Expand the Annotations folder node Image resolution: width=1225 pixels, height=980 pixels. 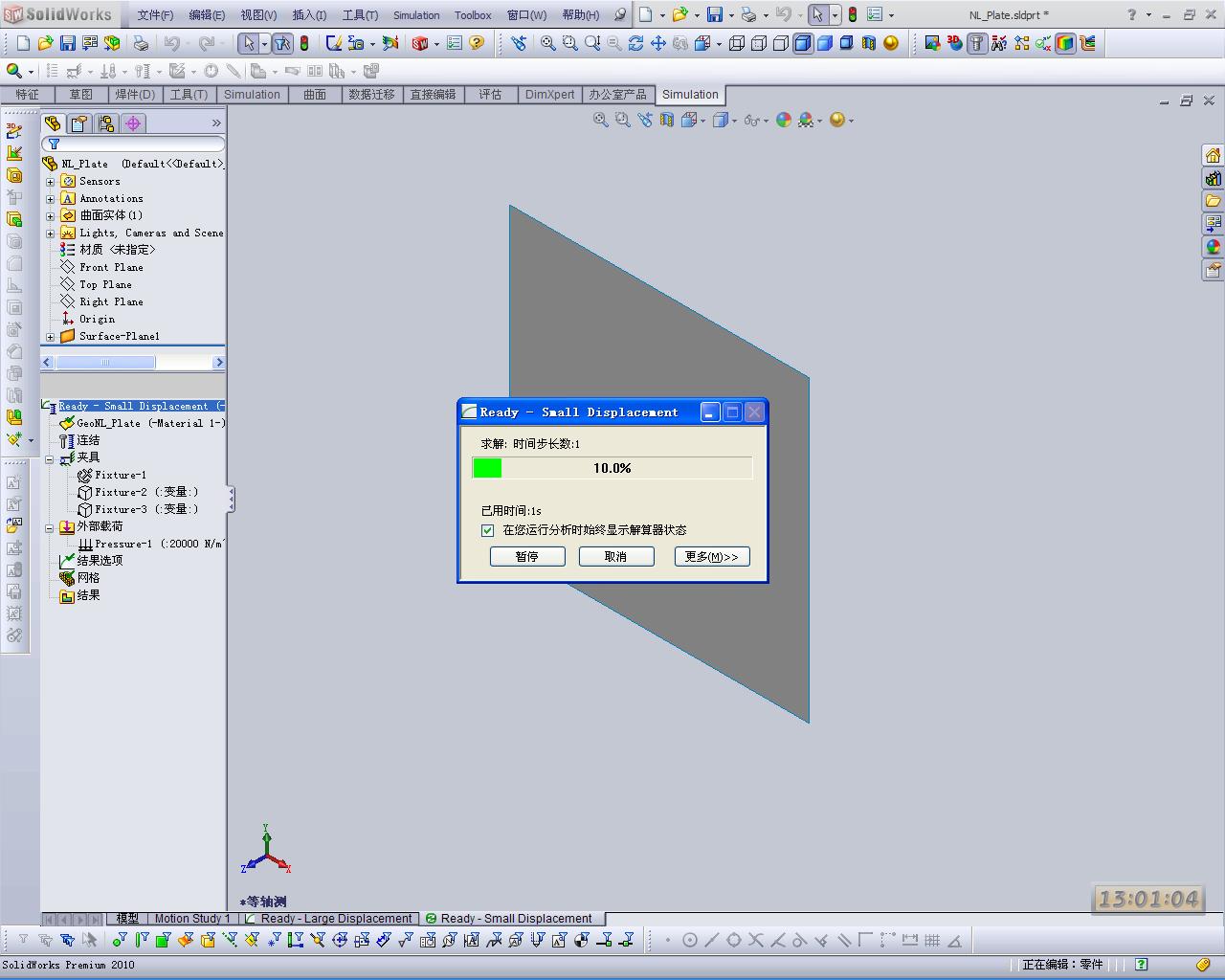tap(50, 199)
